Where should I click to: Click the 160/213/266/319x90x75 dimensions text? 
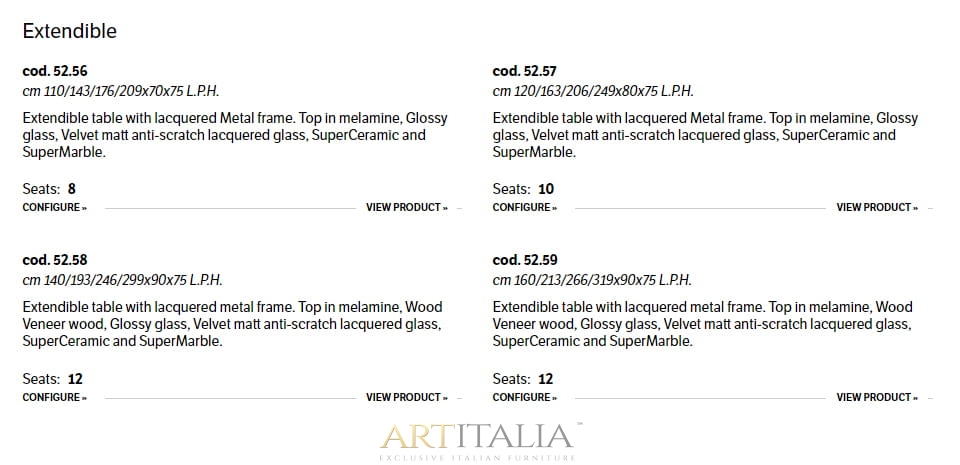(592, 281)
